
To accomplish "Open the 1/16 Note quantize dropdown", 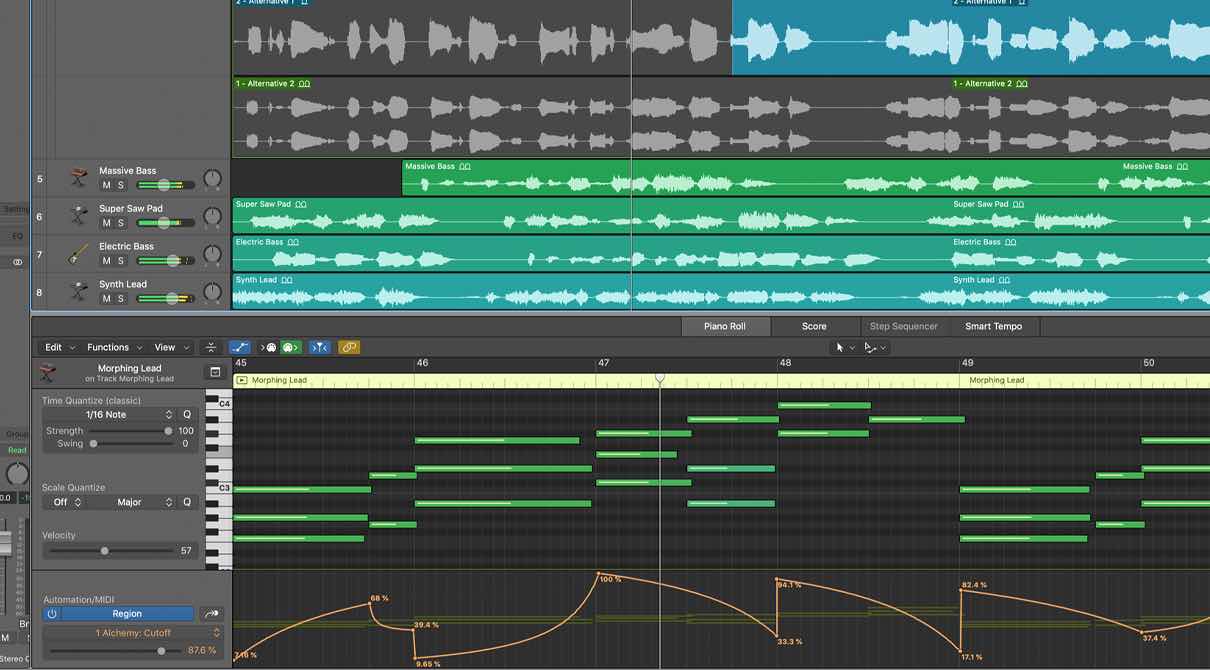I will pos(129,415).
